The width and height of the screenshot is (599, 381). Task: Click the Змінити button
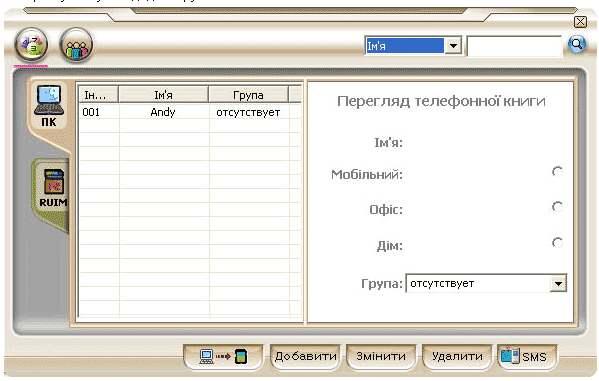point(381,357)
